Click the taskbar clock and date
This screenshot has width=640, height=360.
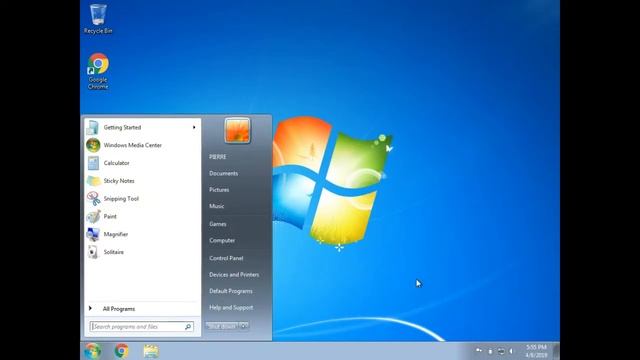[536, 351]
